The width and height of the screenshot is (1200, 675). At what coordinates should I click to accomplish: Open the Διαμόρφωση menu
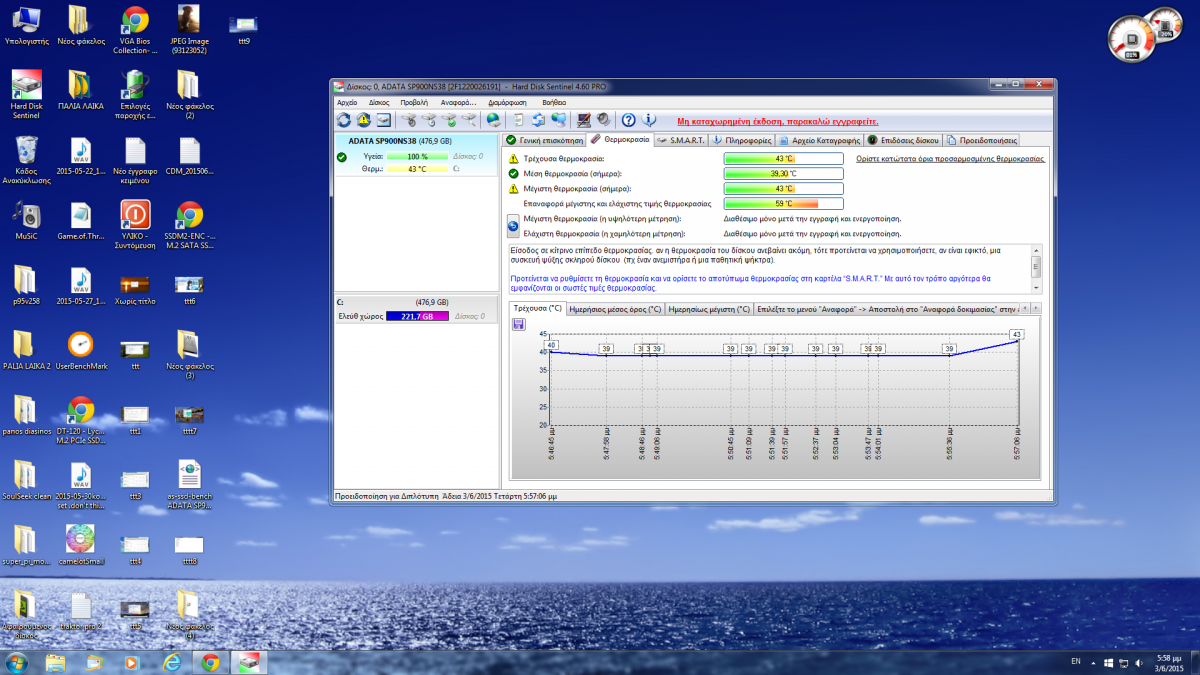click(508, 102)
